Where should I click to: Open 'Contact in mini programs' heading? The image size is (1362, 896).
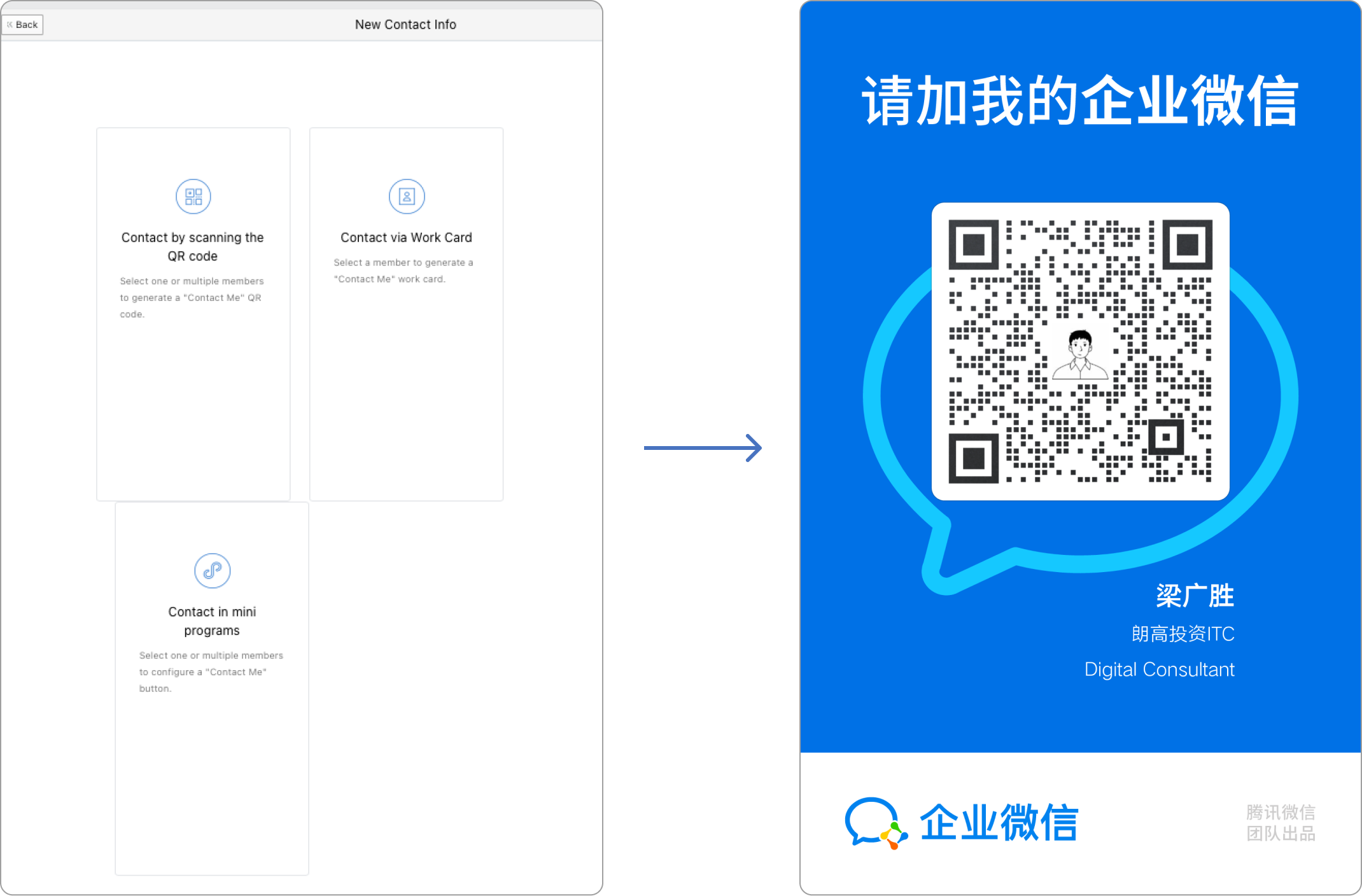pyautogui.click(x=212, y=621)
